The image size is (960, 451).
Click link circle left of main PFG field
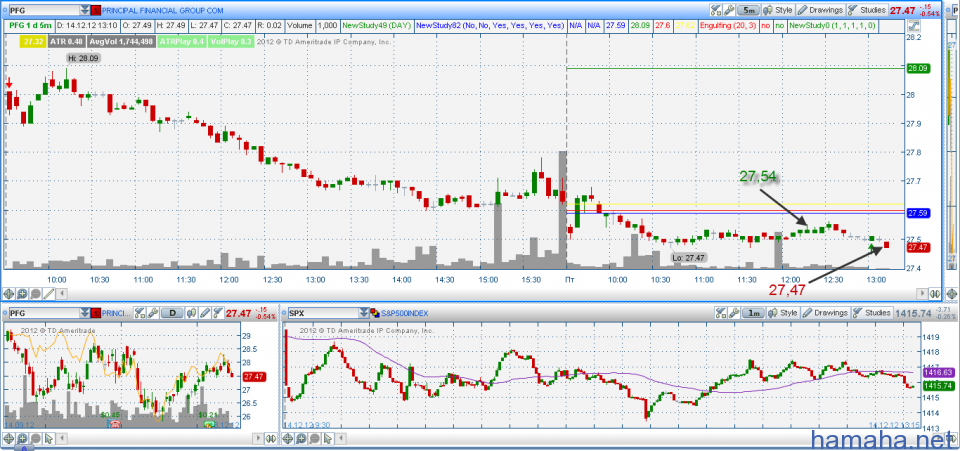[x=5, y=10]
